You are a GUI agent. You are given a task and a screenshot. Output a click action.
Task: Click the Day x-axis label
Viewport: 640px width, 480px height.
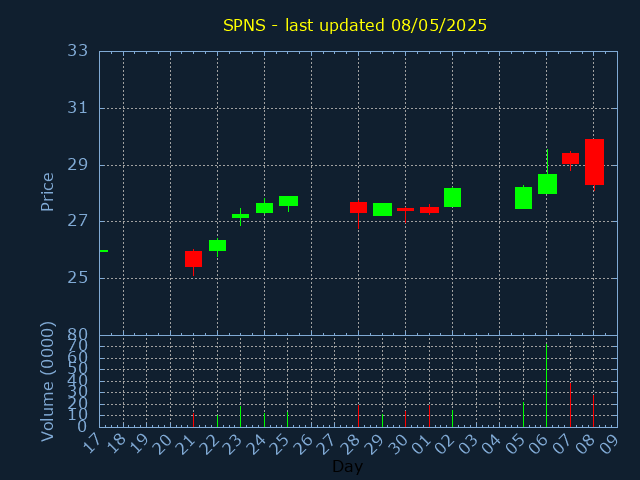pos(347,467)
